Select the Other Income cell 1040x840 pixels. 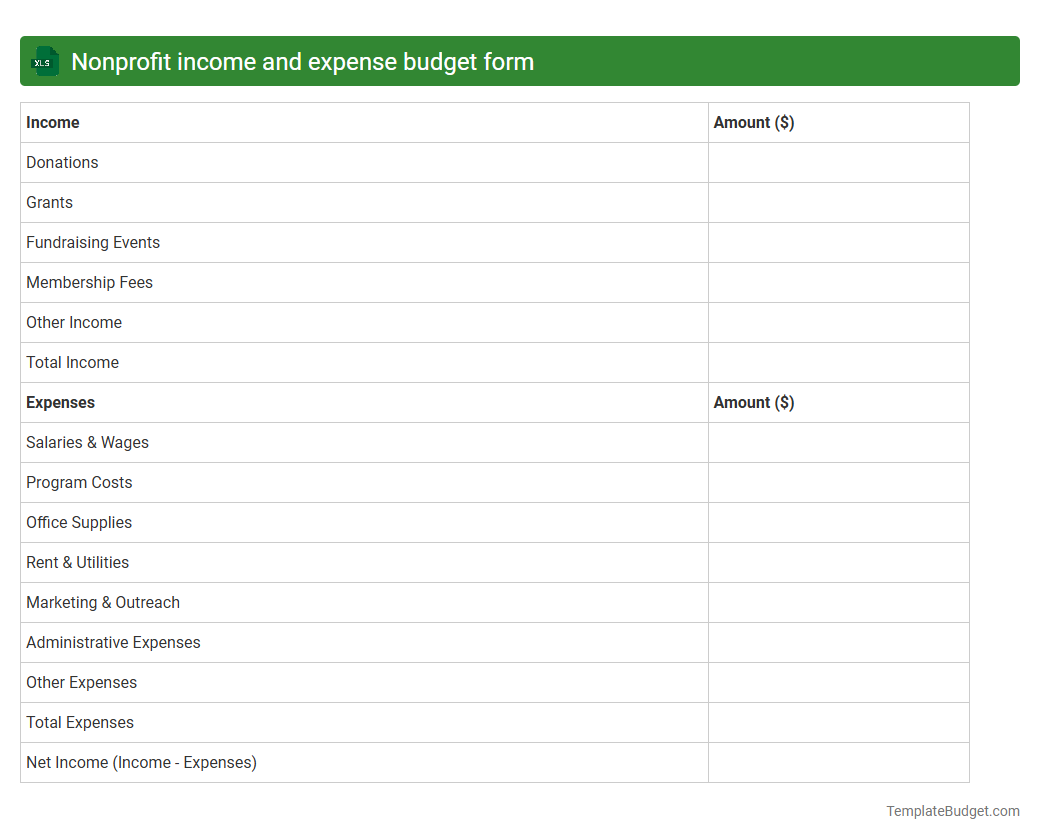74,322
